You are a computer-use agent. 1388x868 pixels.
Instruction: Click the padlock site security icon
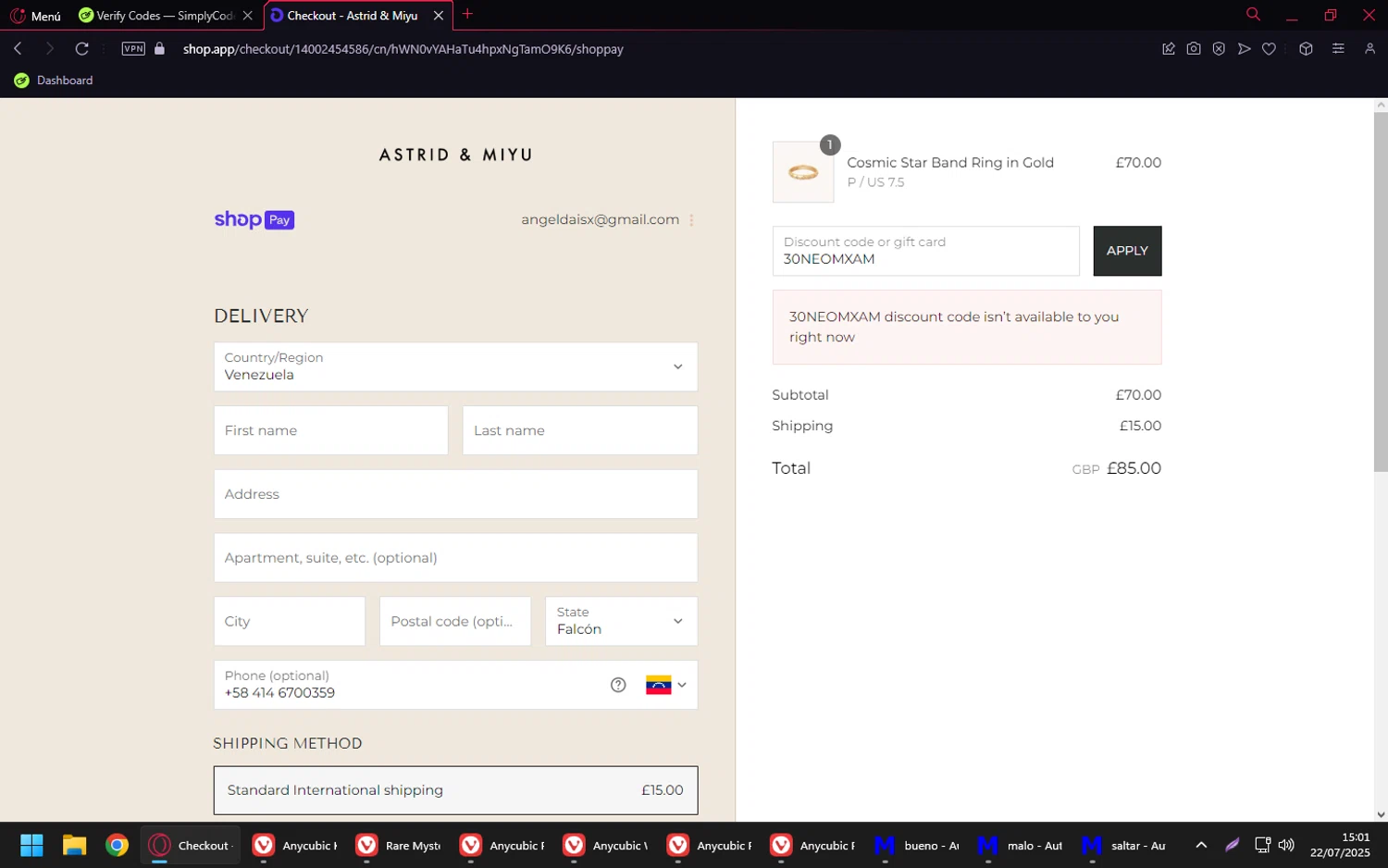[x=159, y=48]
